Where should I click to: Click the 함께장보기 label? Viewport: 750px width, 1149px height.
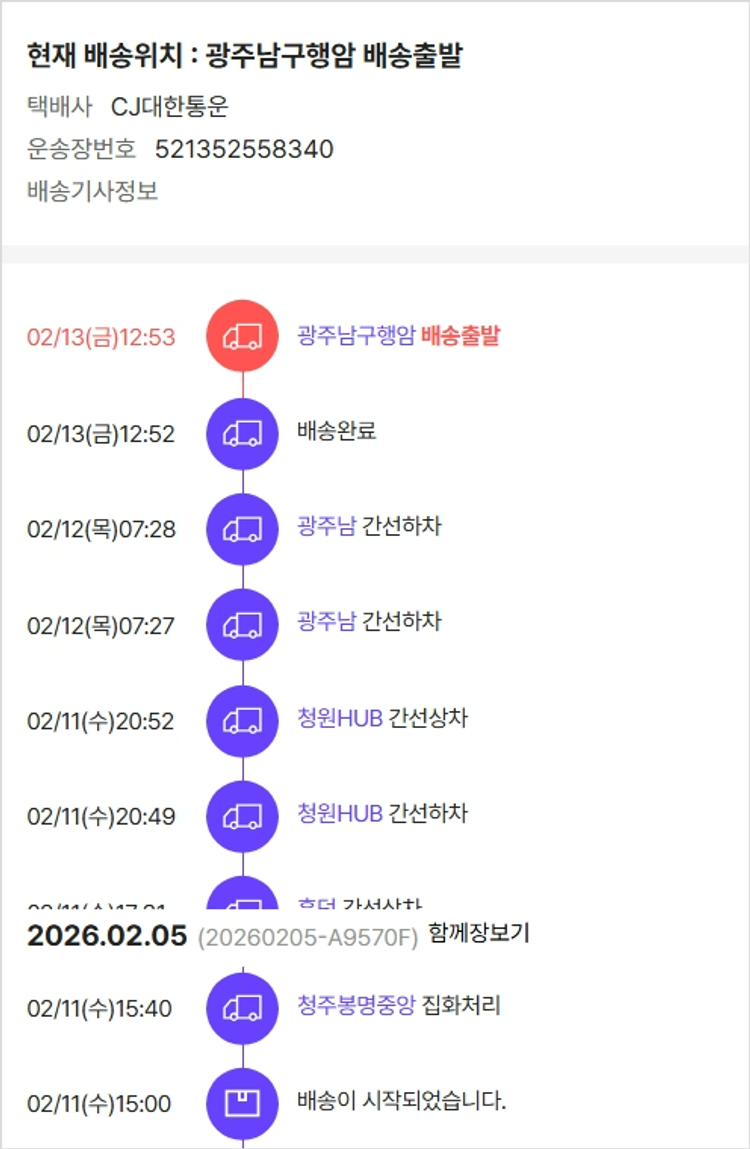(478, 934)
